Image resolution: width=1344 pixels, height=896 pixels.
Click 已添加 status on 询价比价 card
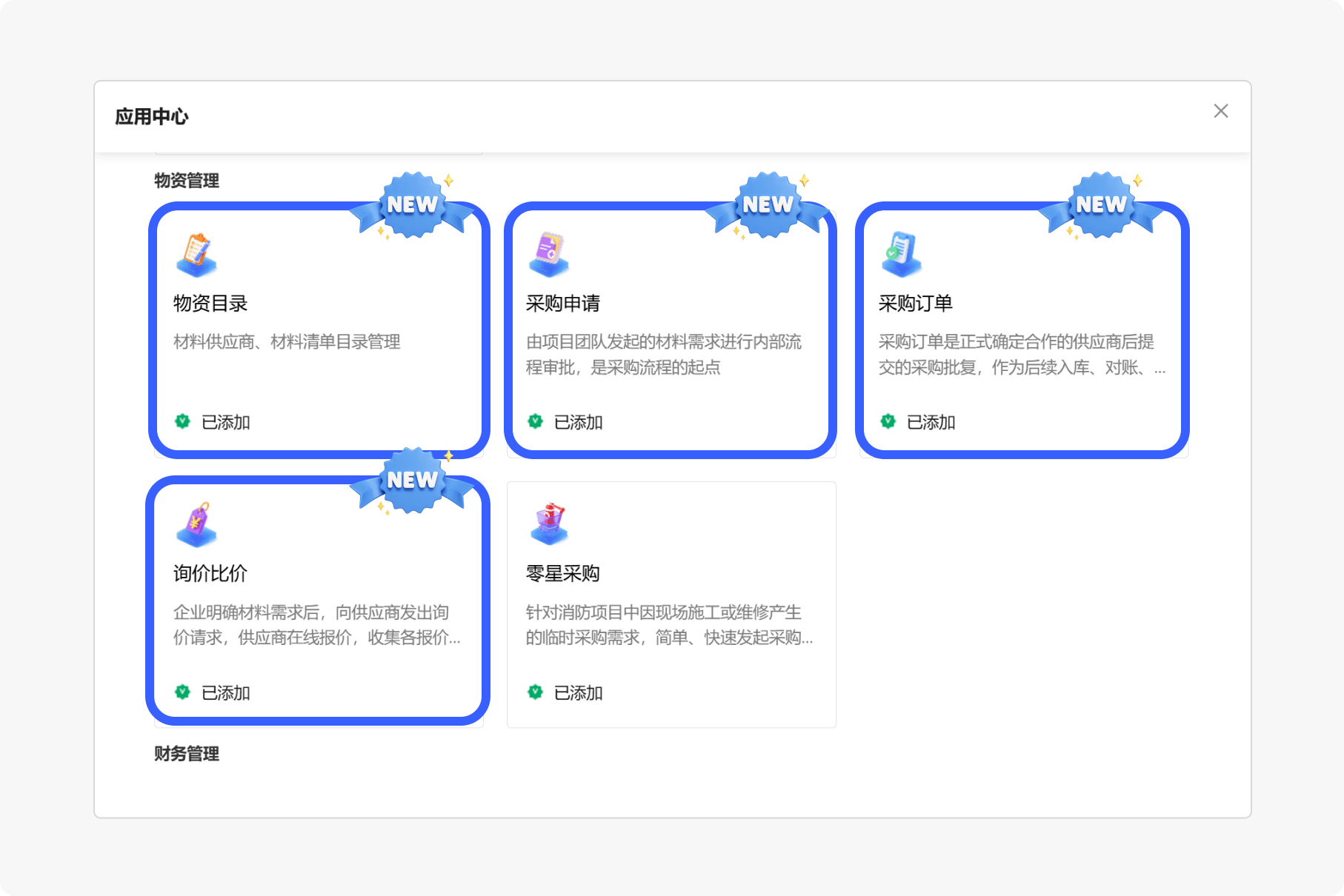coord(226,693)
